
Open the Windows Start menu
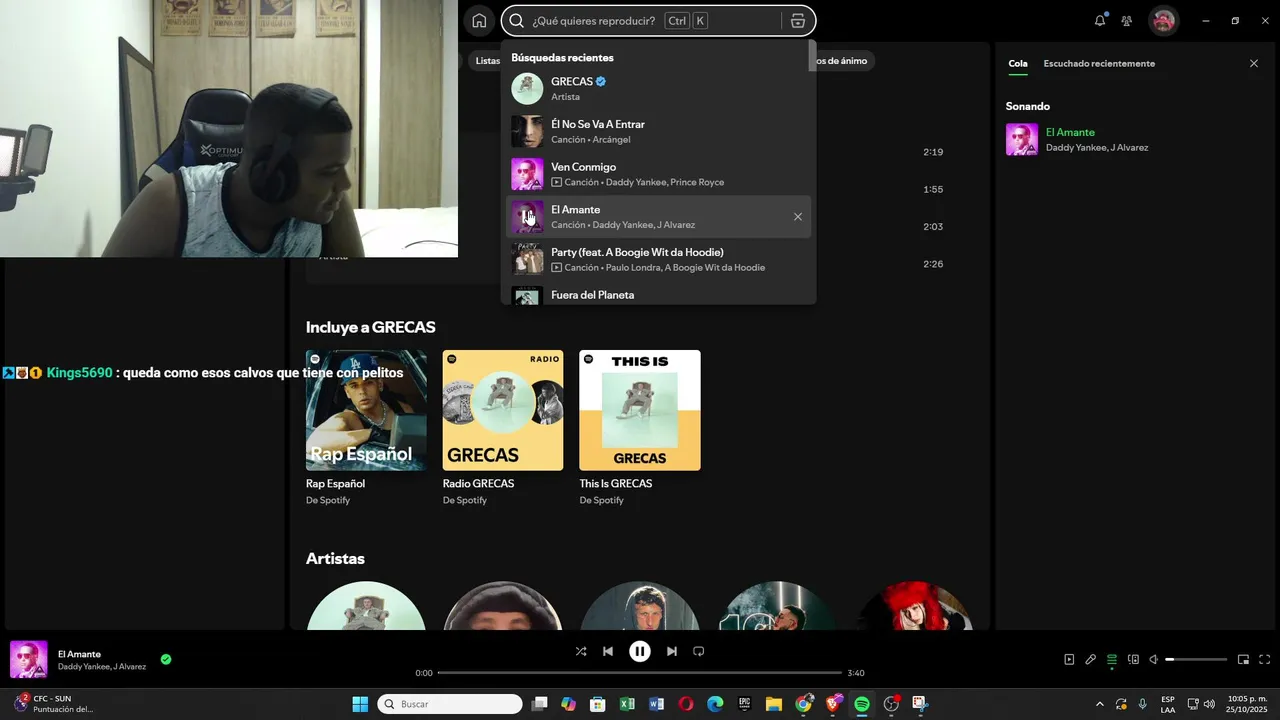(360, 704)
